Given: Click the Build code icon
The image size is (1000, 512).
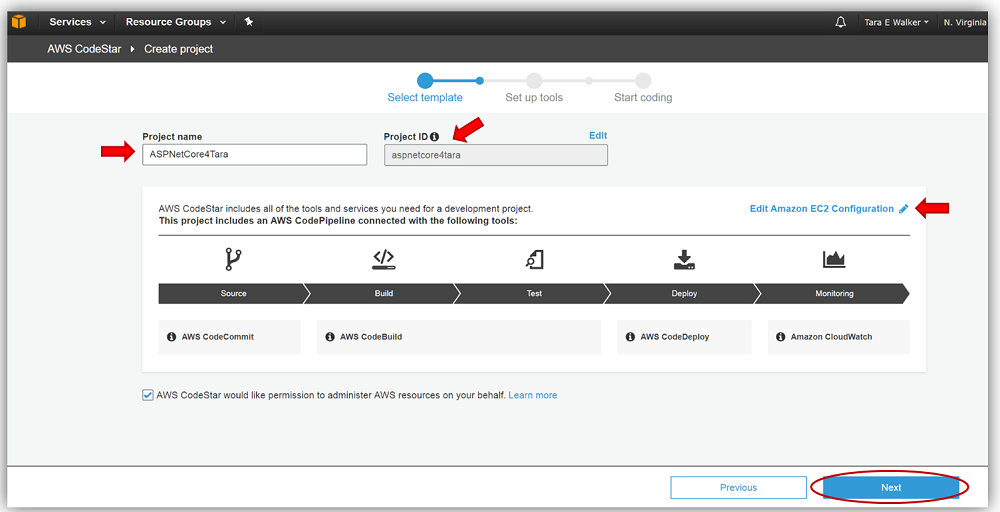Looking at the screenshot, I should 384,259.
